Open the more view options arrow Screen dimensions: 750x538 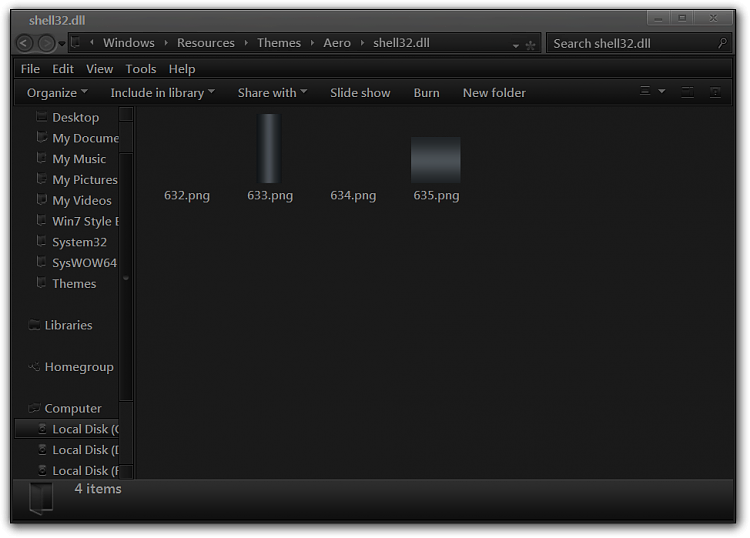(x=662, y=91)
